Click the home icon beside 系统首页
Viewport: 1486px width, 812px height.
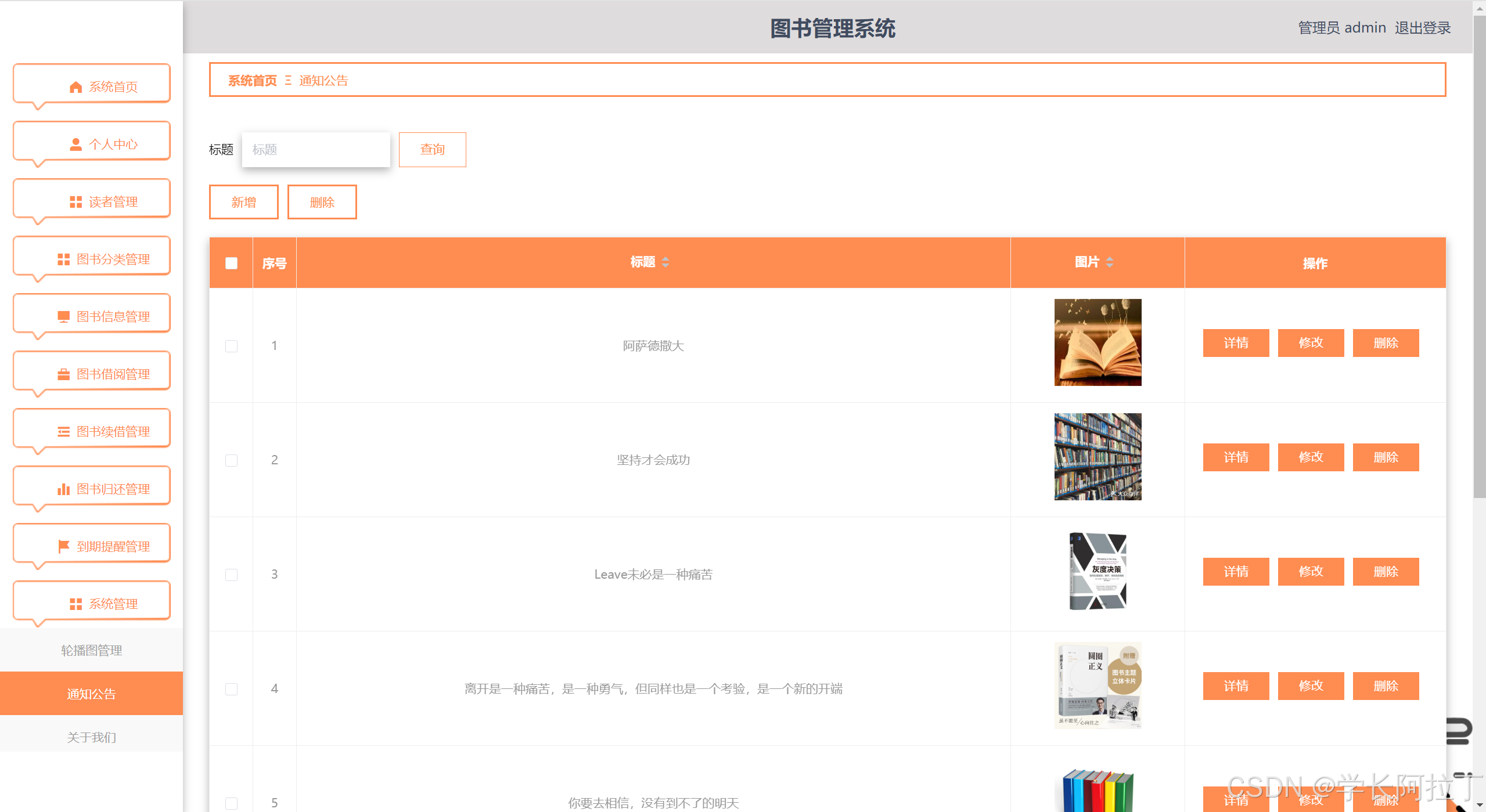75,87
